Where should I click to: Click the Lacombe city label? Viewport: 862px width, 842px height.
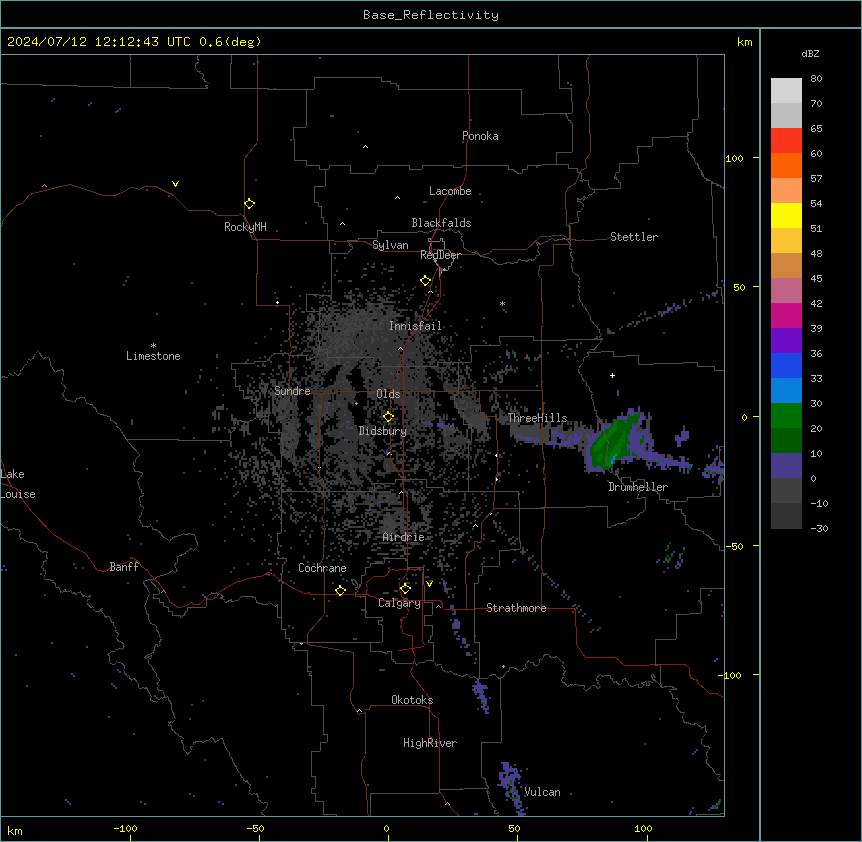450,191
